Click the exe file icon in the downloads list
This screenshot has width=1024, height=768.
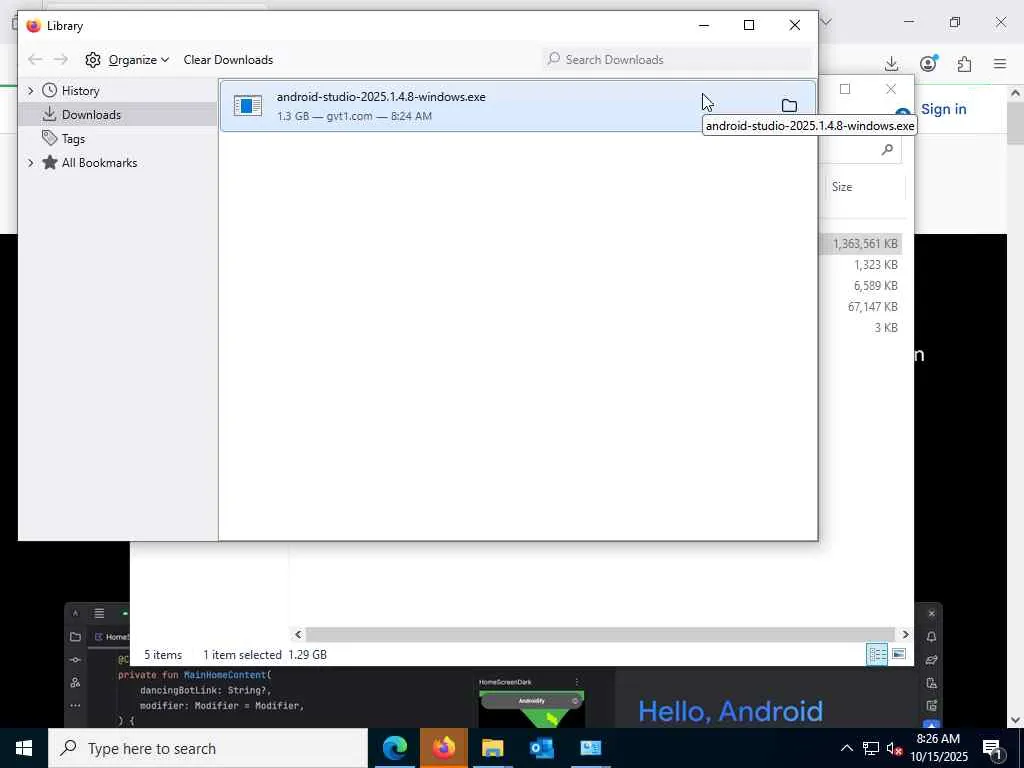[248, 106]
